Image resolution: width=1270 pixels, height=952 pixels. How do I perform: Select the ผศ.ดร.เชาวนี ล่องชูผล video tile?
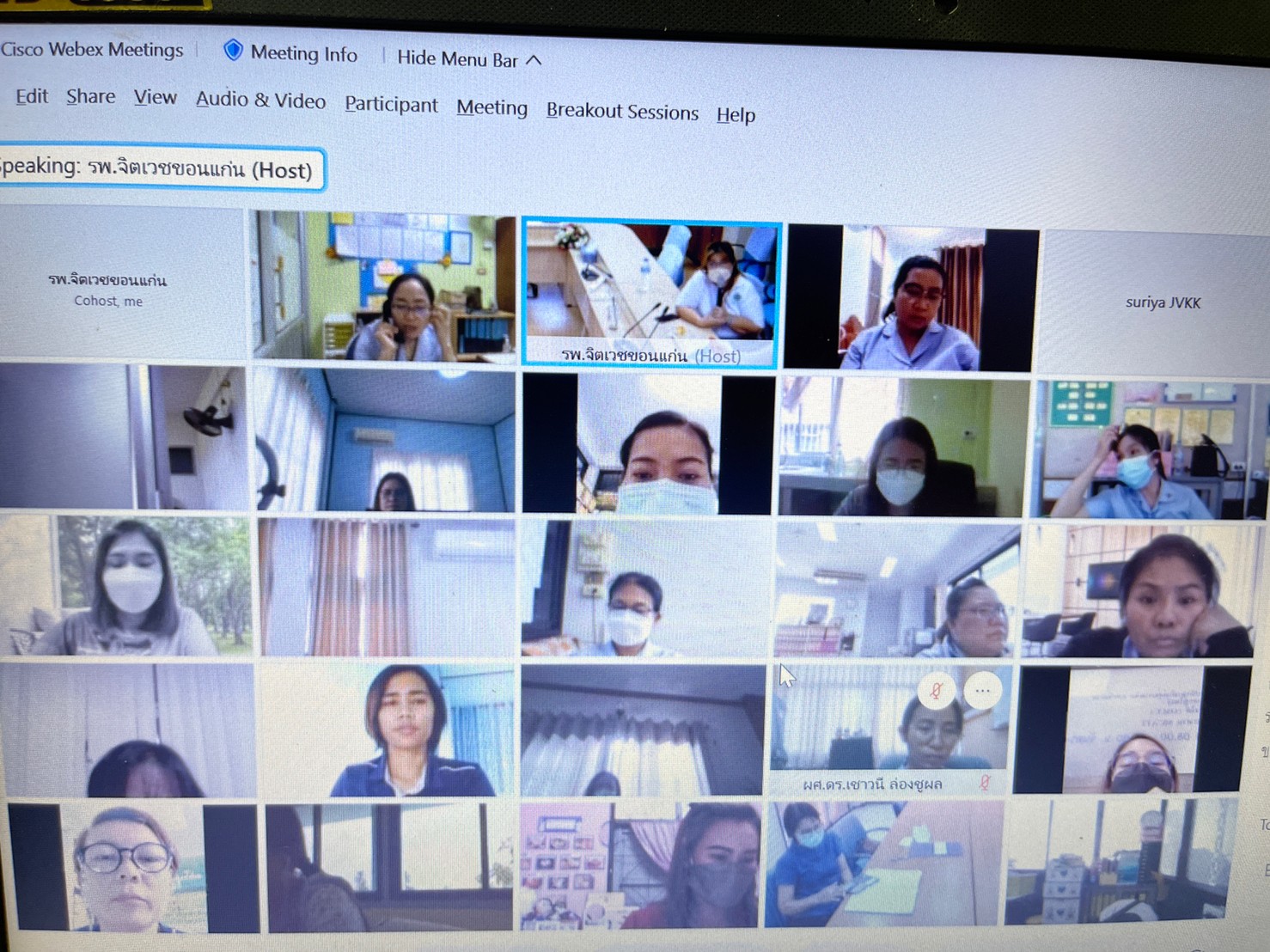tap(889, 730)
